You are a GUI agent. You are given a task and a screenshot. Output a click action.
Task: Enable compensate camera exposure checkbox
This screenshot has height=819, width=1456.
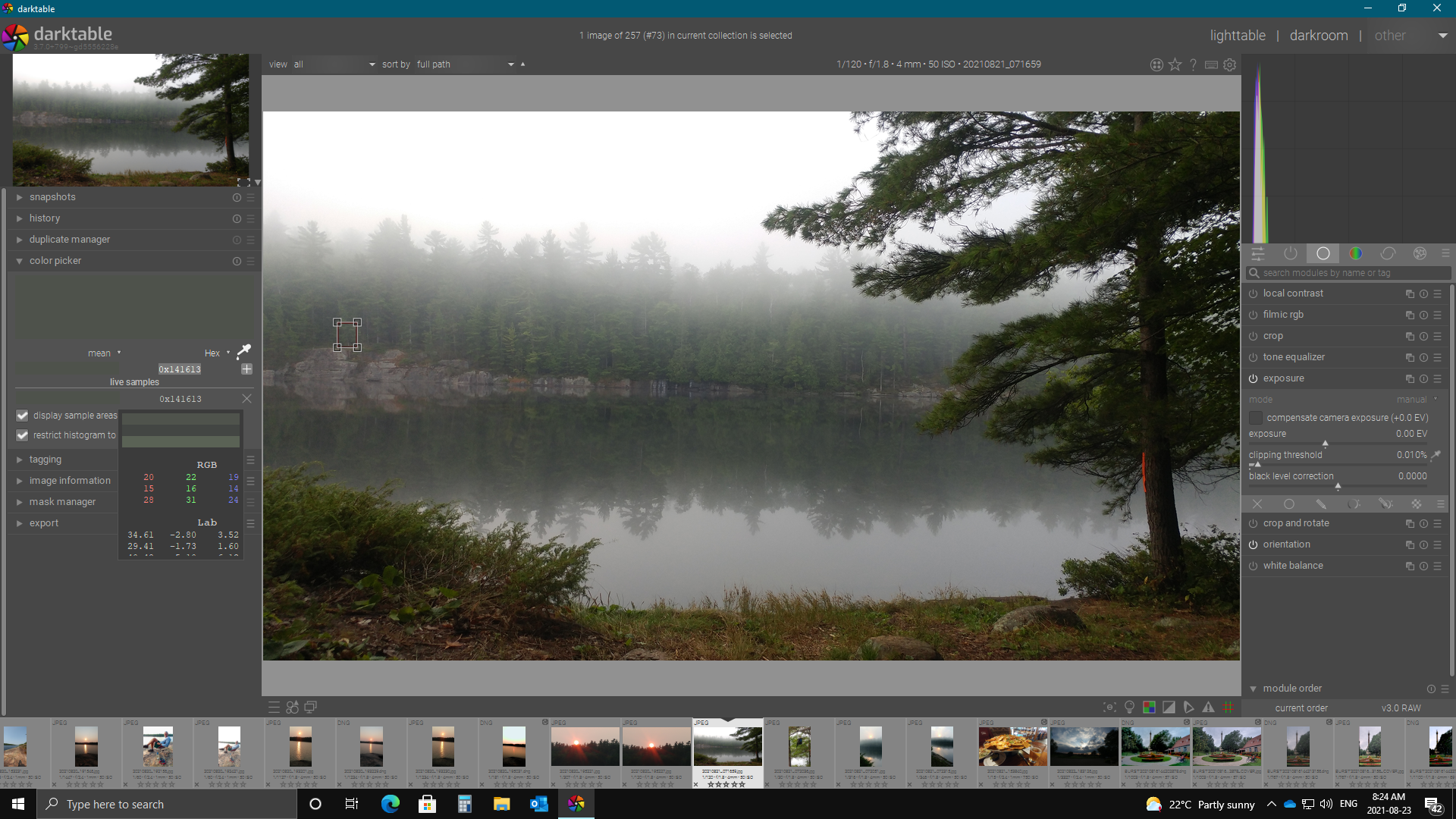tap(1256, 418)
